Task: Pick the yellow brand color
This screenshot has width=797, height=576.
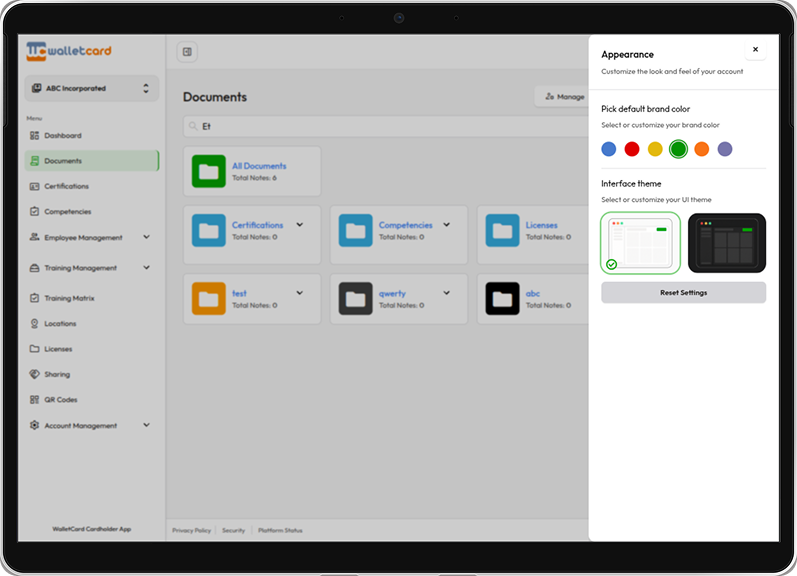Action: (x=655, y=149)
